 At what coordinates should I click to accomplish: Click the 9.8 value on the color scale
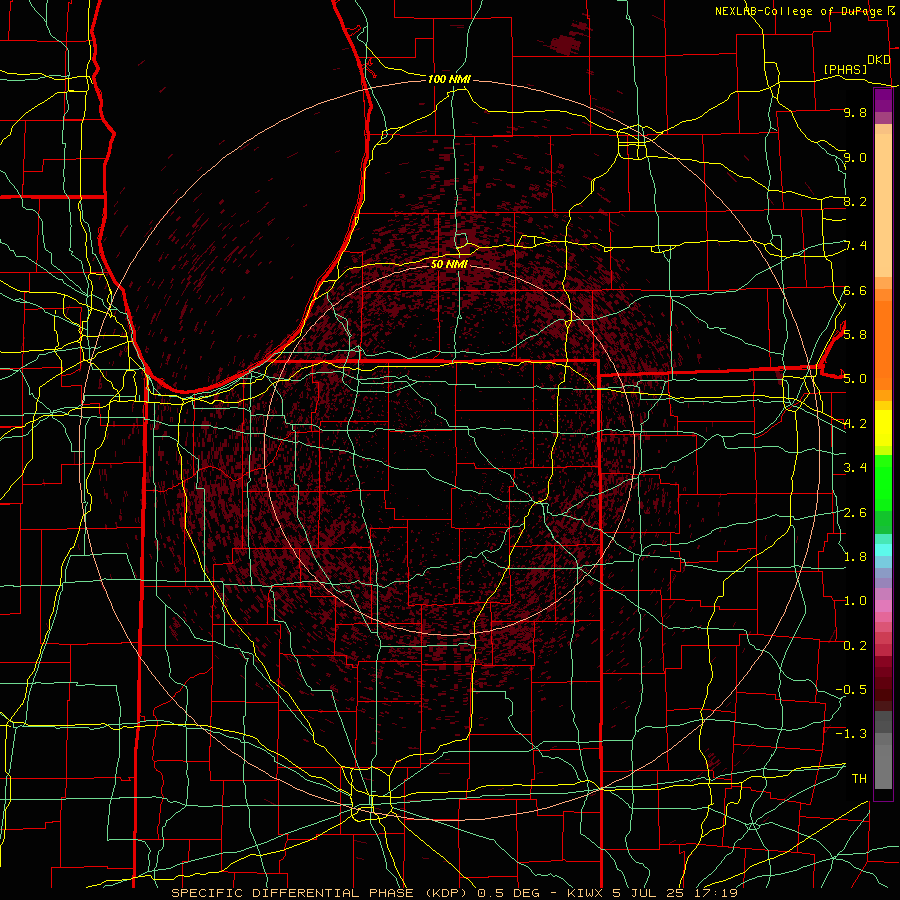(855, 112)
